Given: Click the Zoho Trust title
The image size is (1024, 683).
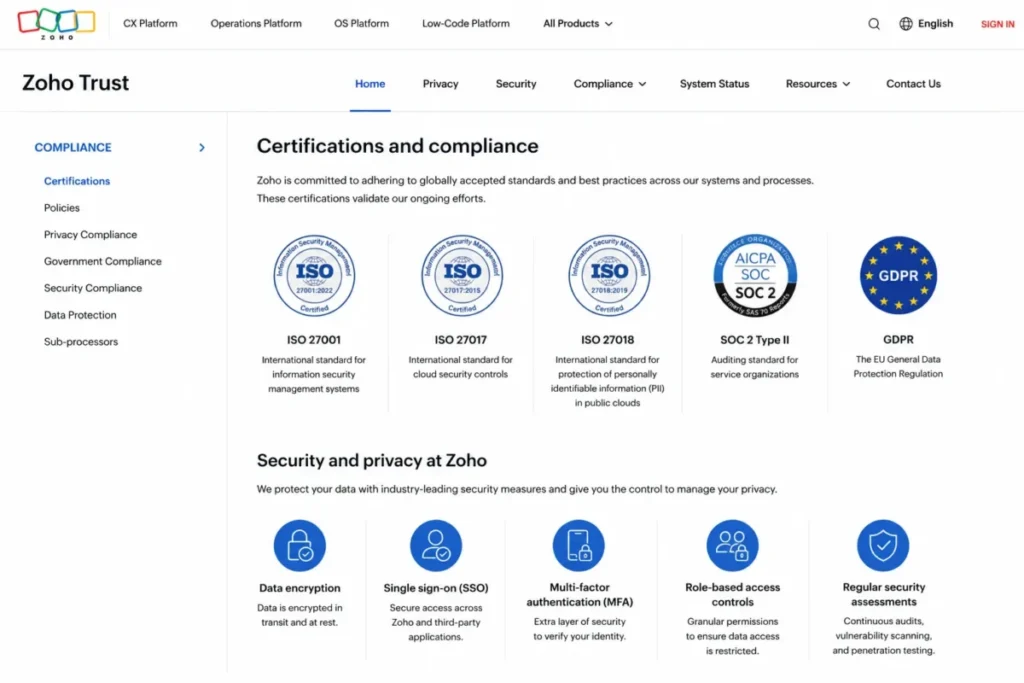Looking at the screenshot, I should pos(76,83).
